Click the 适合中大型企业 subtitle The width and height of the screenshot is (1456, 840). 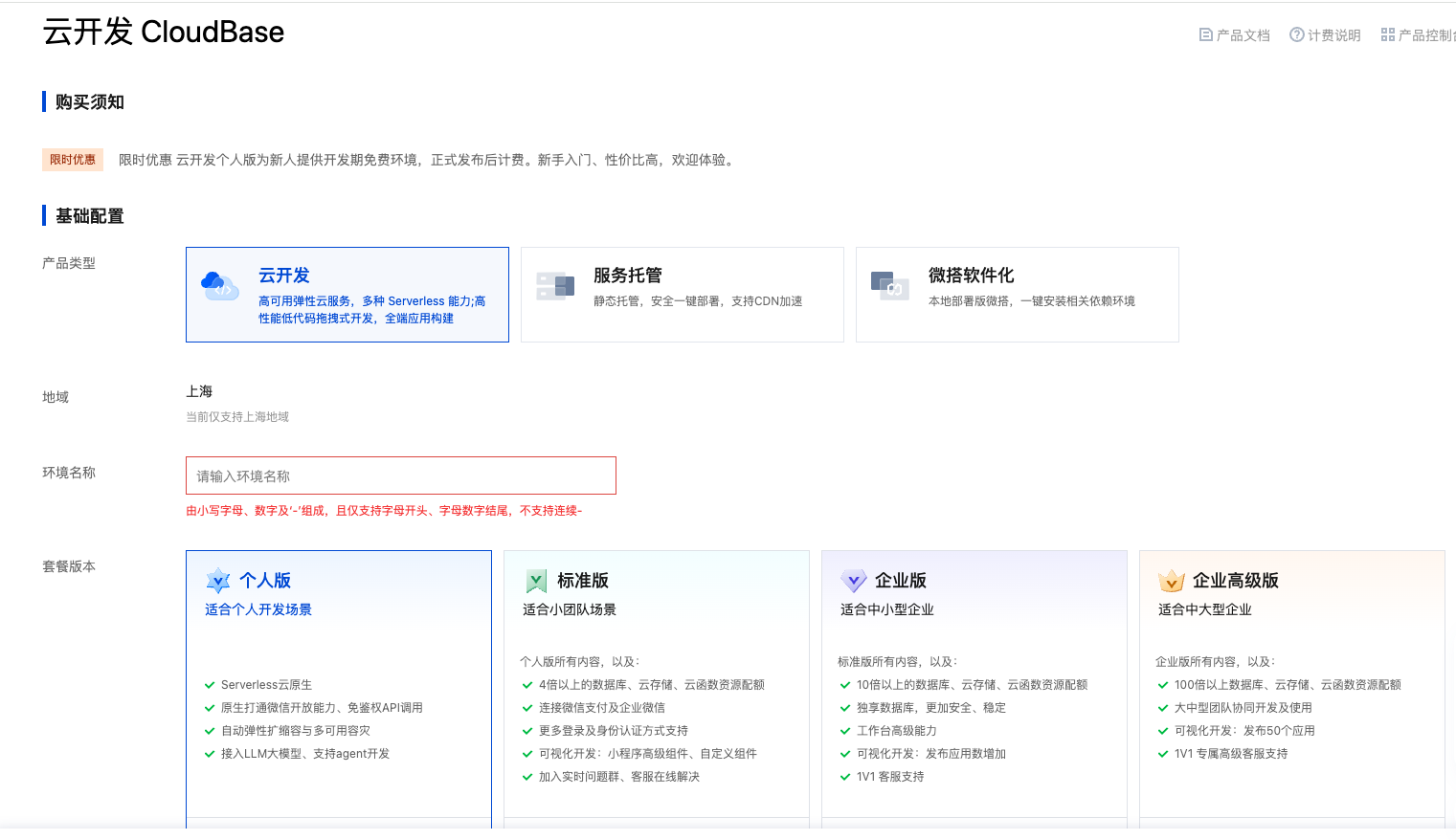click(1205, 609)
